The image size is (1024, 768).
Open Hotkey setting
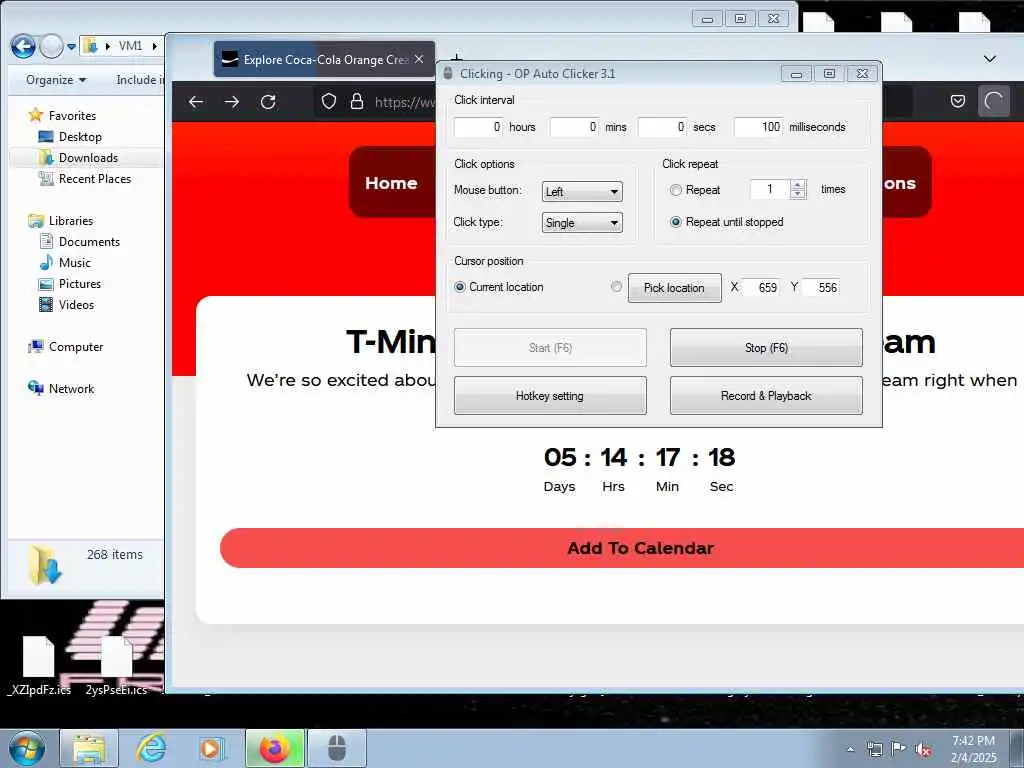pyautogui.click(x=550, y=396)
